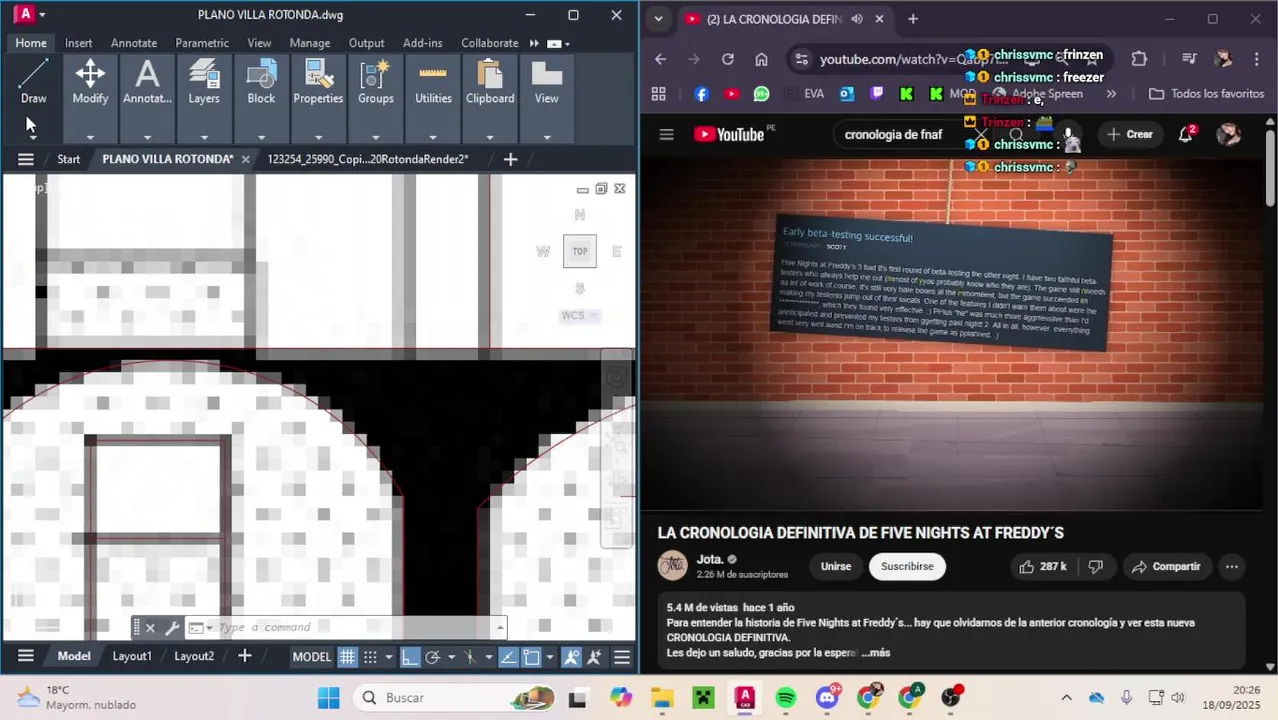The height and width of the screenshot is (720, 1278).
Task: Switch to the Start file tab
Action: pyautogui.click(x=68, y=159)
